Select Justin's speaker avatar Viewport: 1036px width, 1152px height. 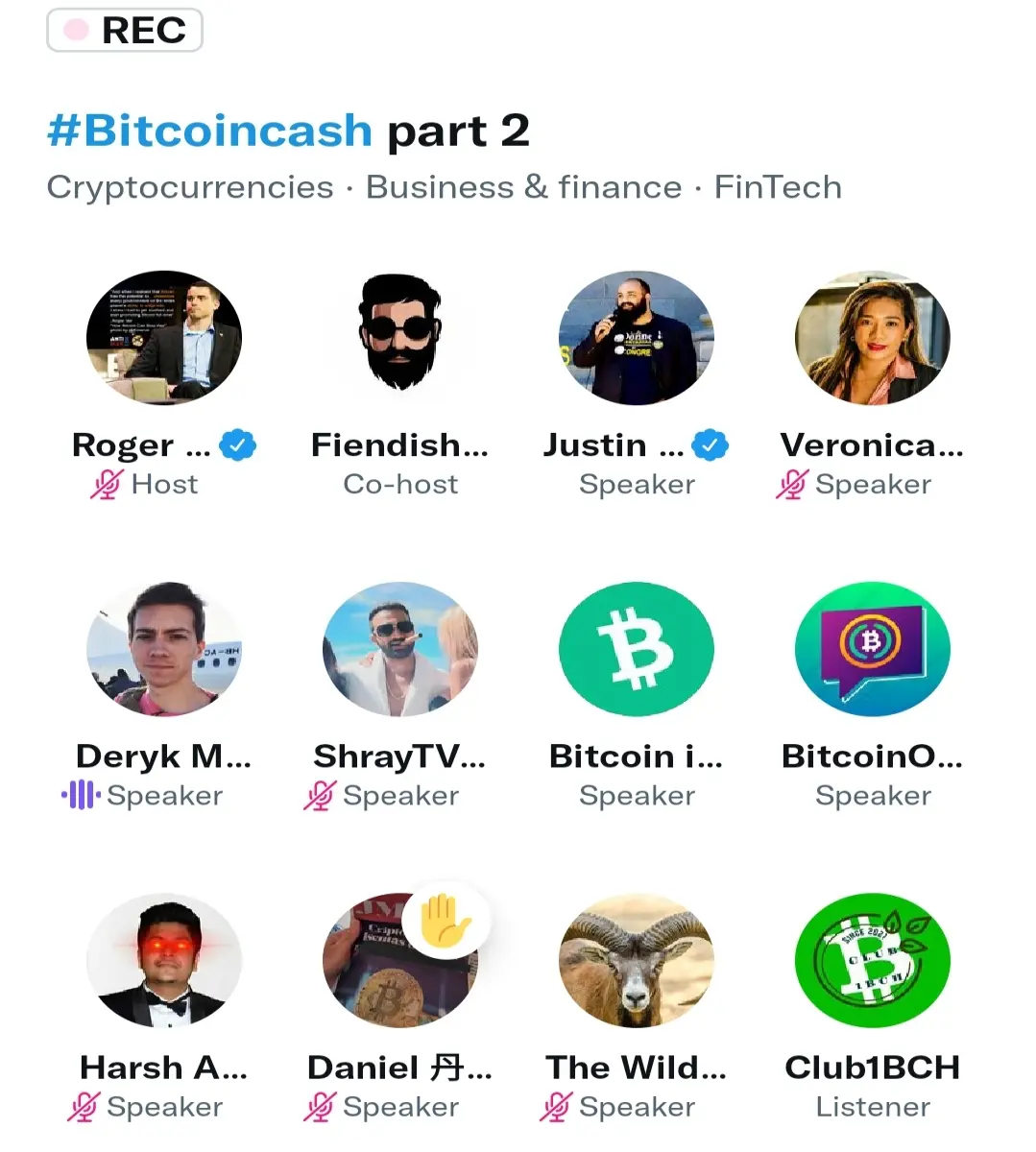[637, 338]
